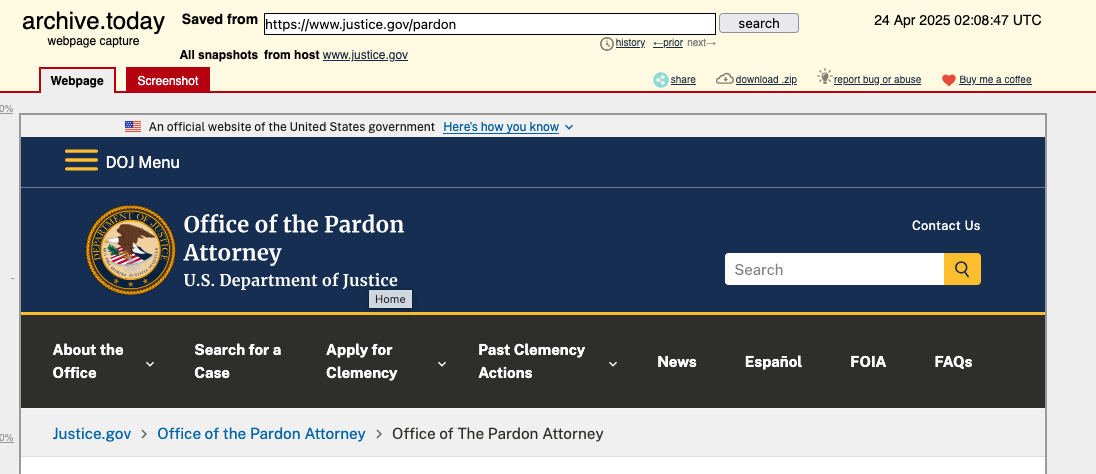Image resolution: width=1096 pixels, height=474 pixels.
Task: Expand the Here's how you know banner
Action: pyautogui.click(x=508, y=127)
